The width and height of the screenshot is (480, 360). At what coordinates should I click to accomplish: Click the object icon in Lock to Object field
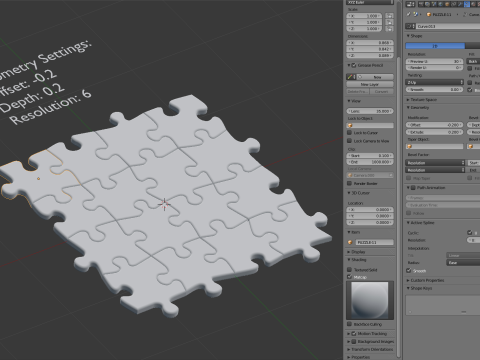350,126
